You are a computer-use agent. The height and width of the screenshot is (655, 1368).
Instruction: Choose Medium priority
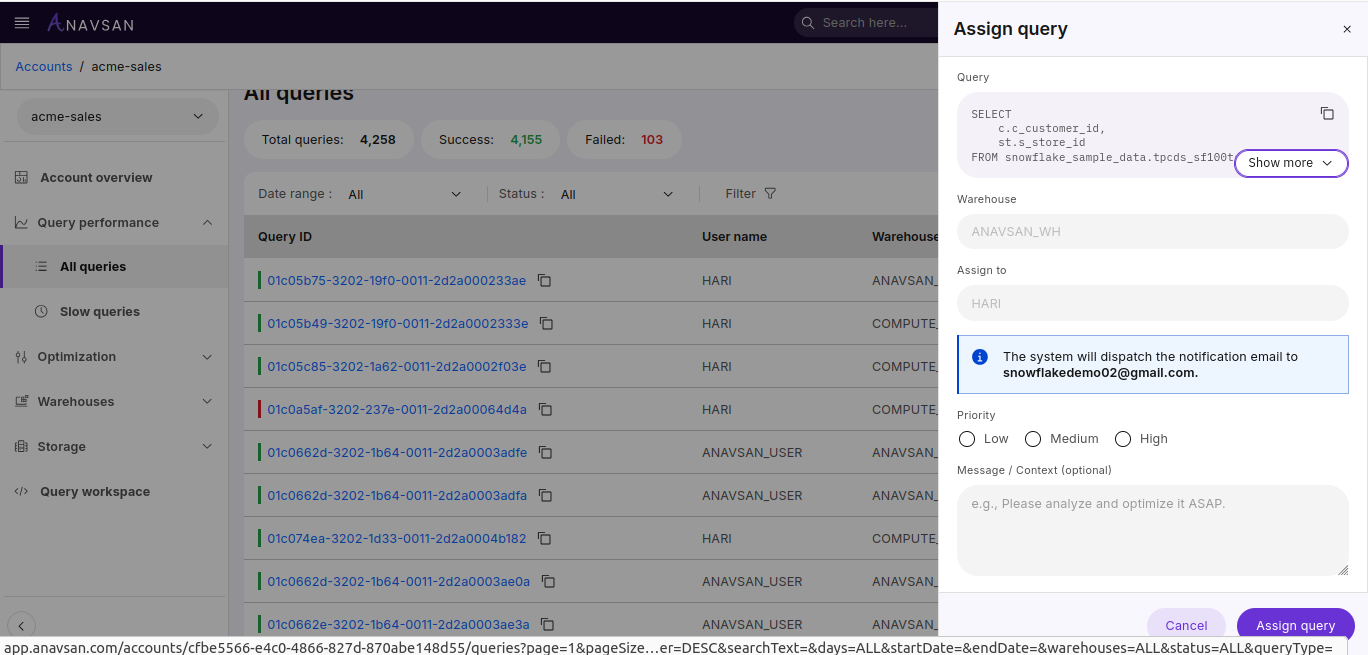click(1033, 438)
